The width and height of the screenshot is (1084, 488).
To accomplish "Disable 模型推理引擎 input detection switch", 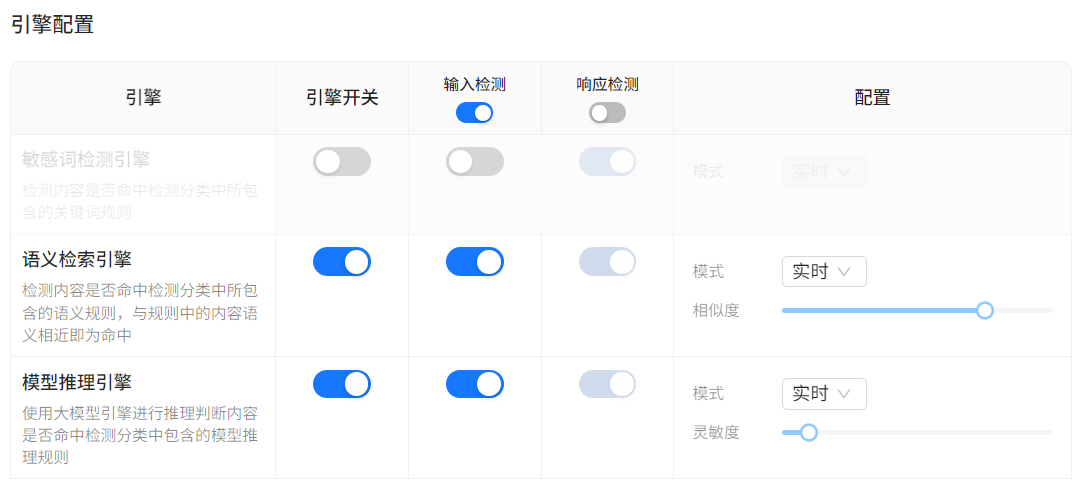I will [475, 384].
